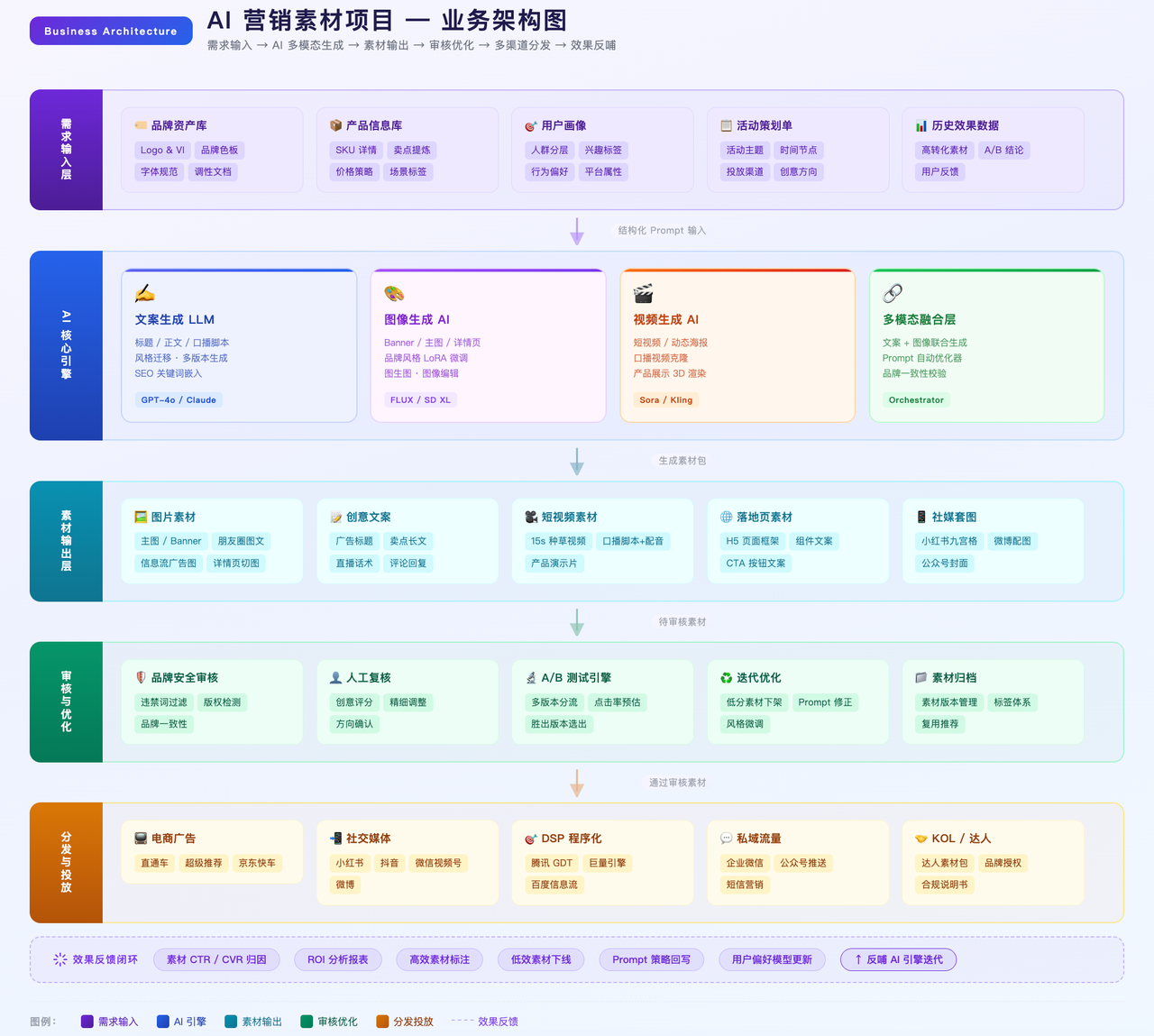Select the Sora / Kling tag
The width and height of the screenshot is (1154, 1036).
[665, 399]
